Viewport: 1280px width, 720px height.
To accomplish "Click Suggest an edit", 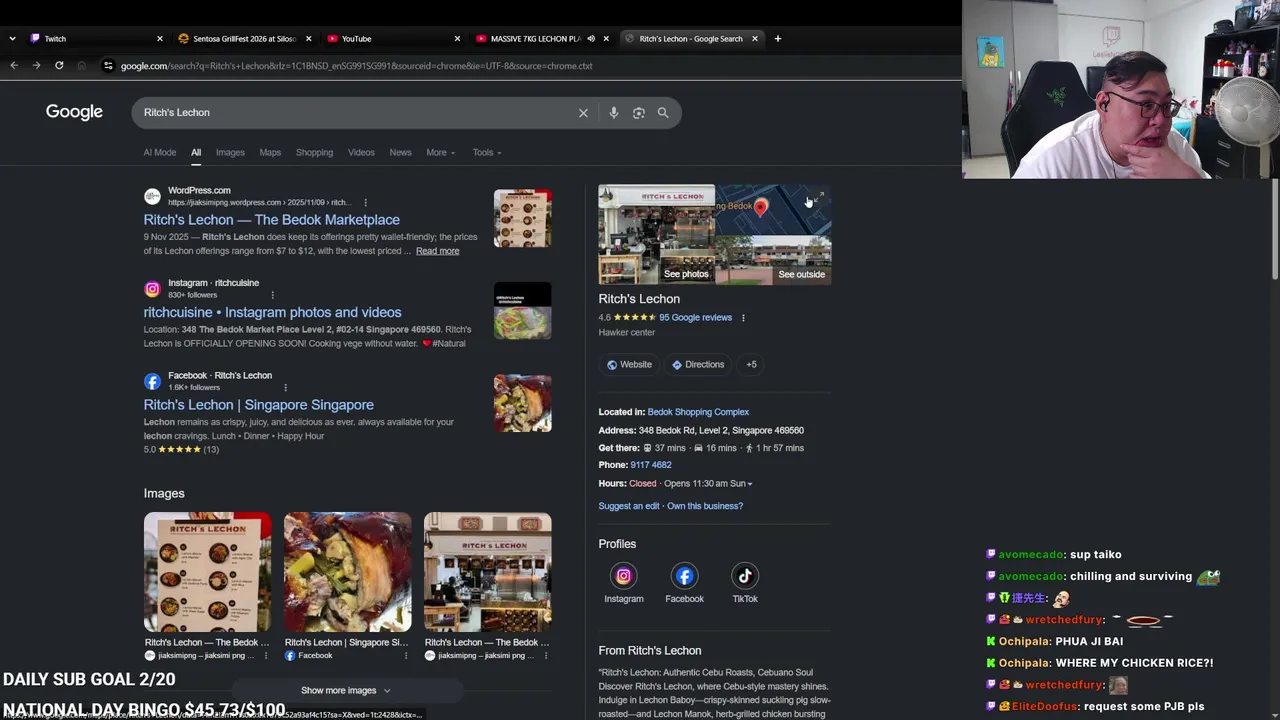I will tap(629, 506).
